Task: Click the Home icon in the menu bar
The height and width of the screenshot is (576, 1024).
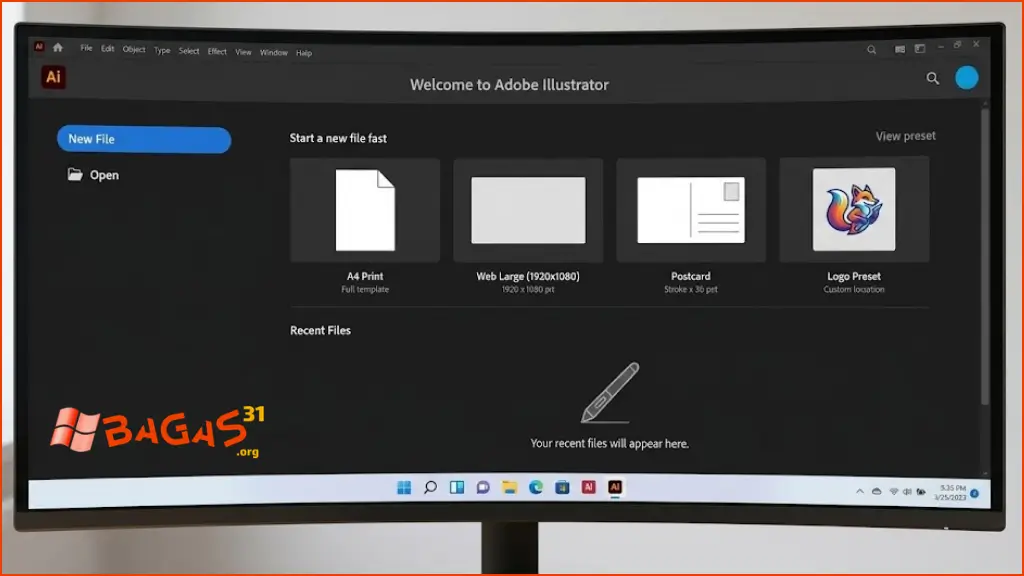Action: [x=57, y=48]
